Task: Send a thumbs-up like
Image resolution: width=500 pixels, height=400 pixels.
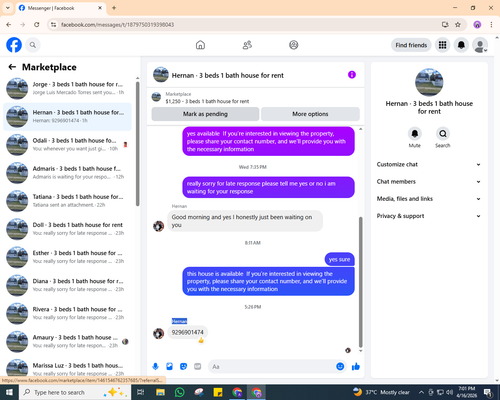Action: pyautogui.click(x=356, y=367)
